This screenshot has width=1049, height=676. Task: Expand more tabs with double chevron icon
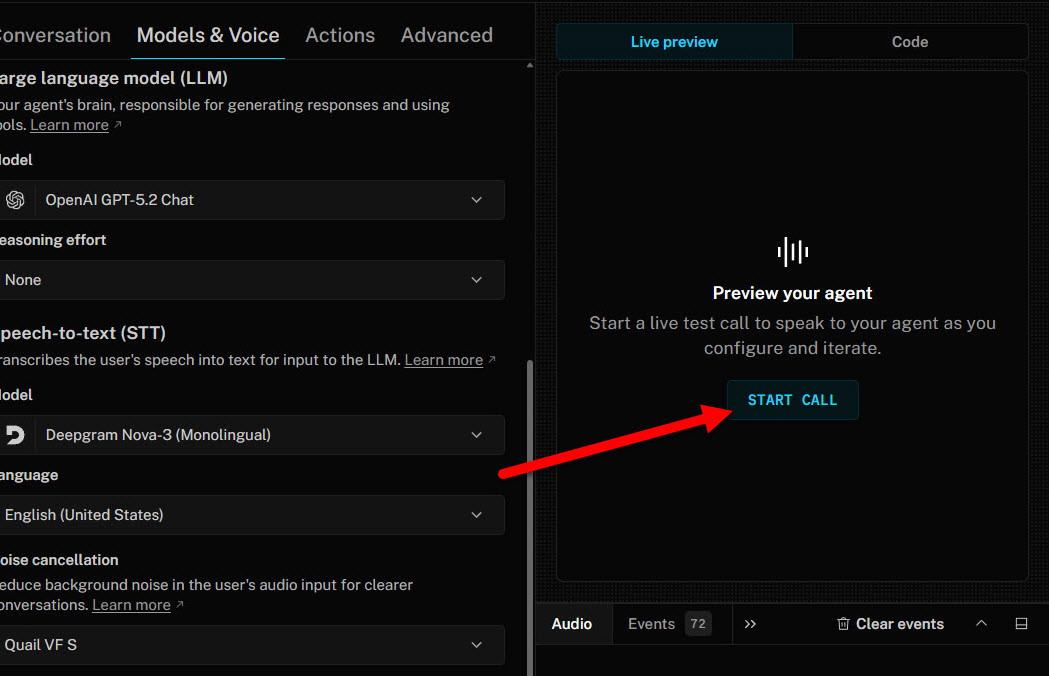(750, 624)
